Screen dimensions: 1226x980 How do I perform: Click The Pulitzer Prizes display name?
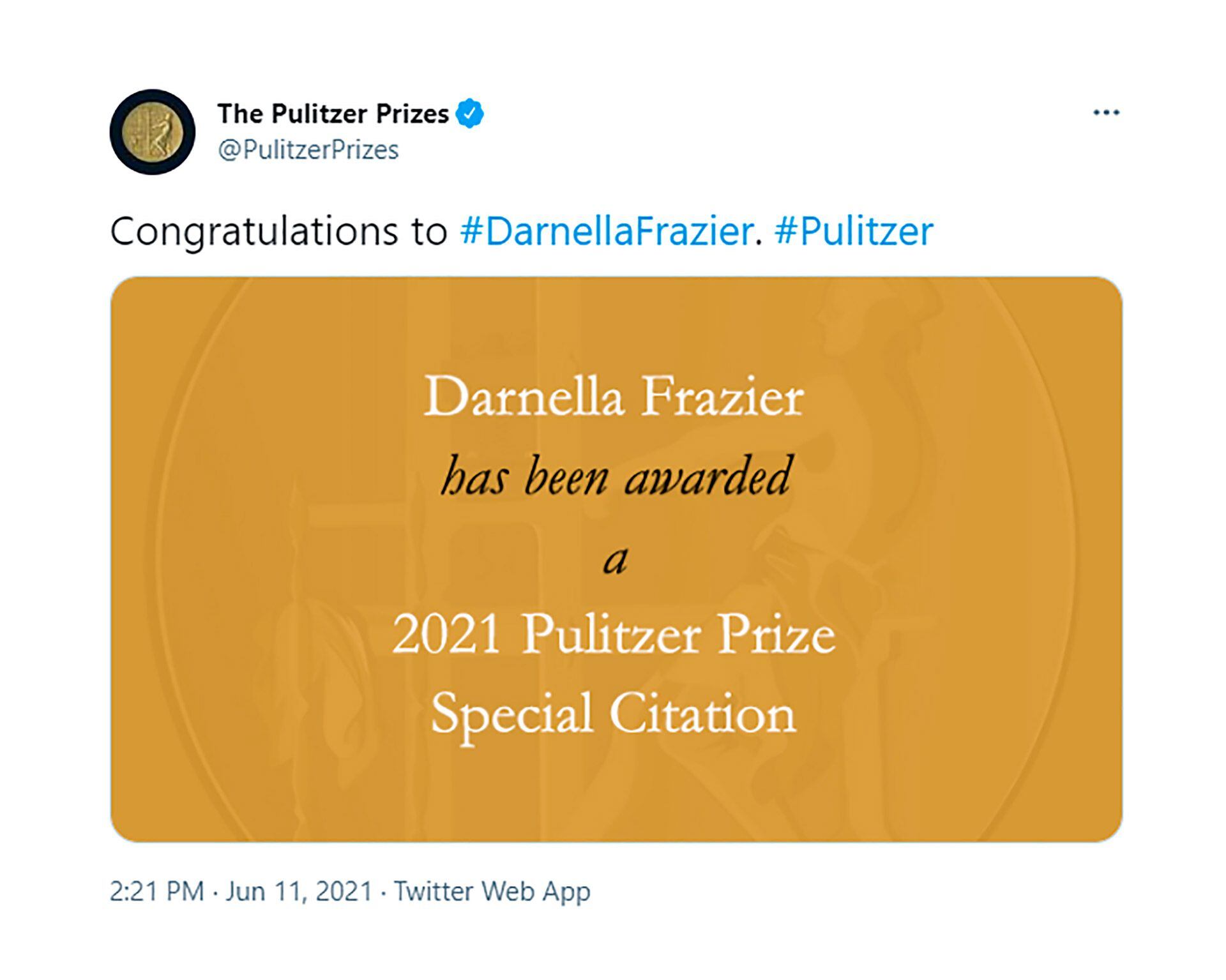[333, 114]
